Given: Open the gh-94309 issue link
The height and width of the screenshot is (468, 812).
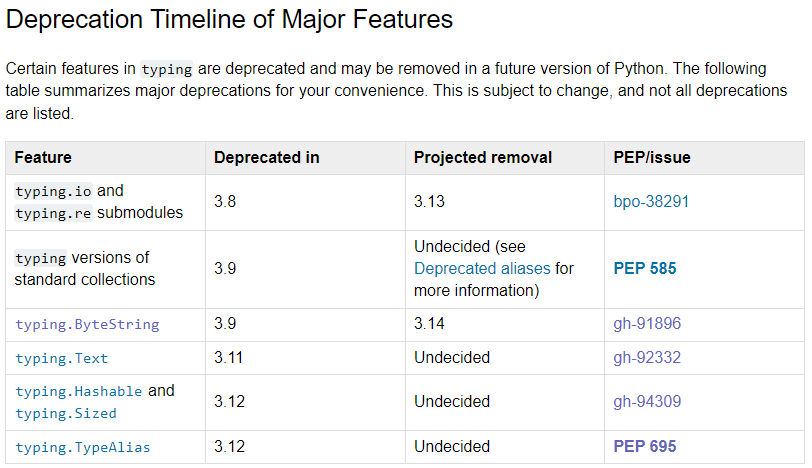Looking at the screenshot, I should [x=647, y=402].
